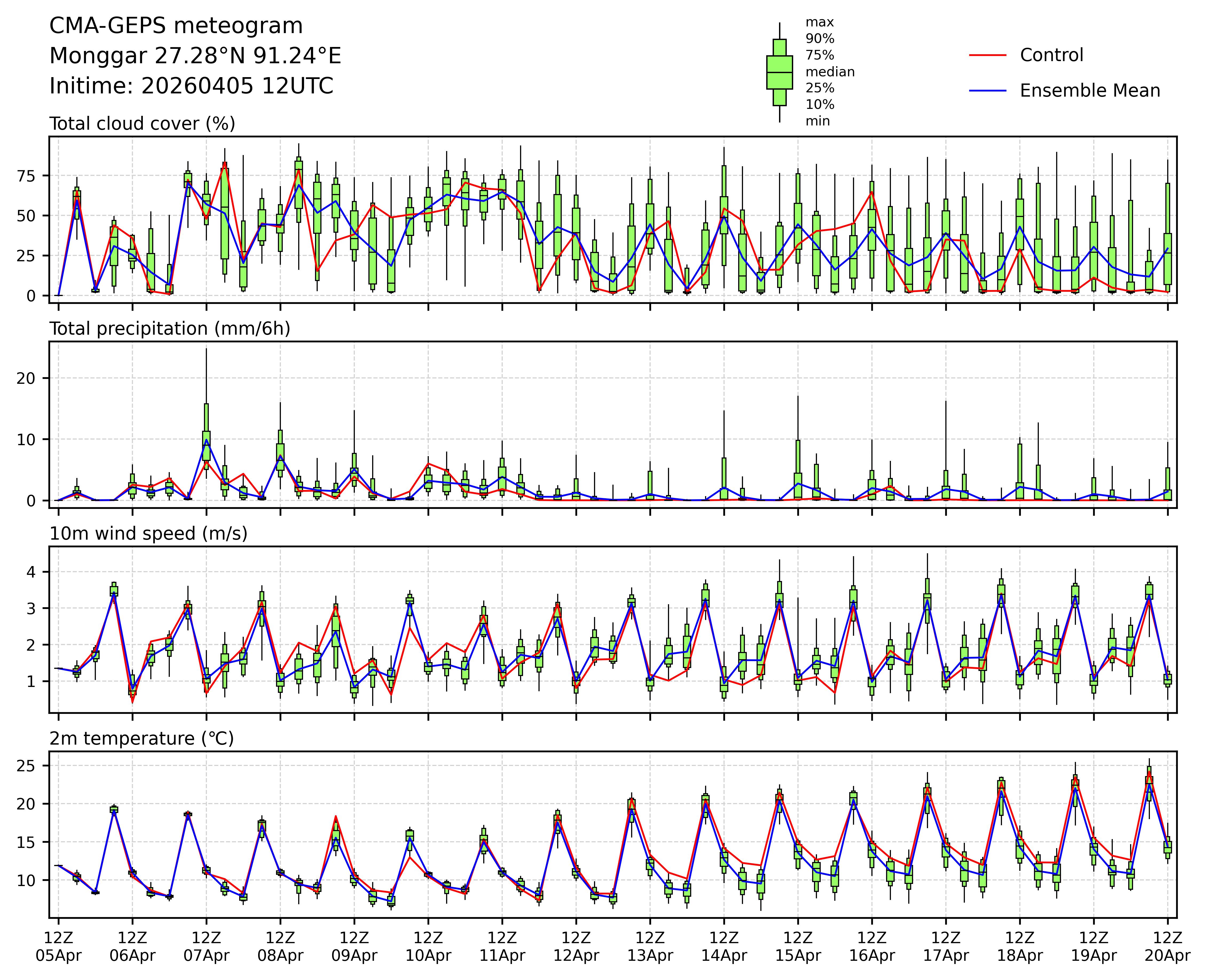Click the green boxplot legend symbol

click(x=780, y=72)
